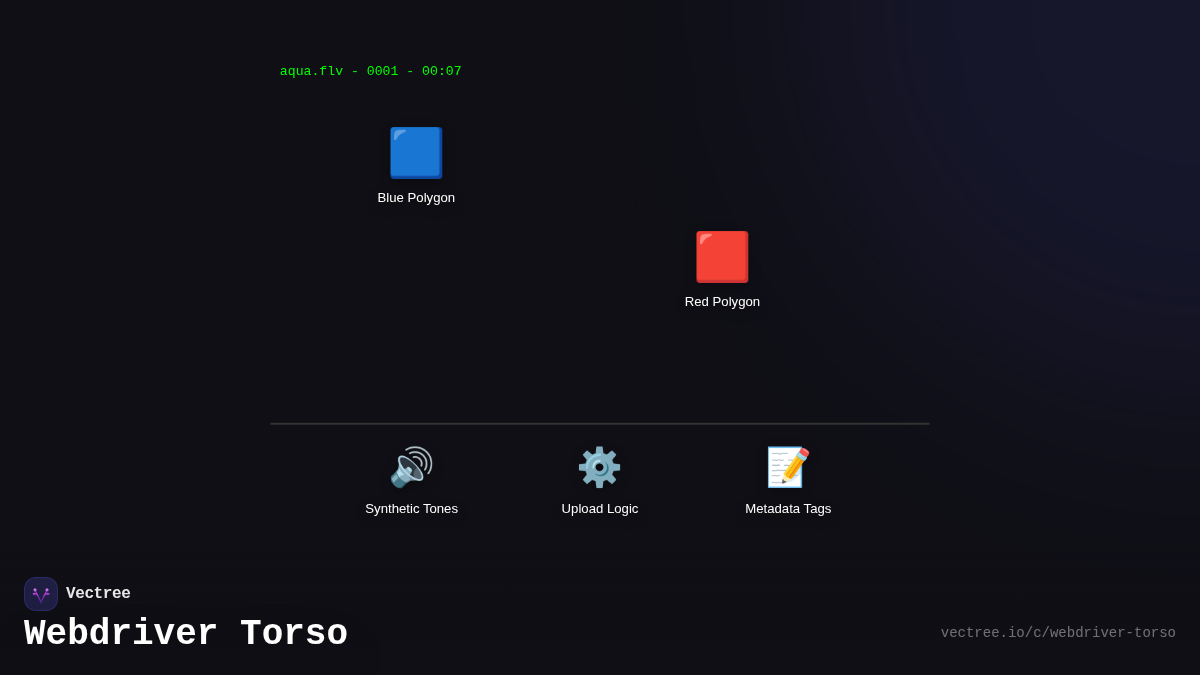Open vectree.io/c/webdriver-torso channel link
This screenshot has width=1200, height=675.
coord(1058,632)
